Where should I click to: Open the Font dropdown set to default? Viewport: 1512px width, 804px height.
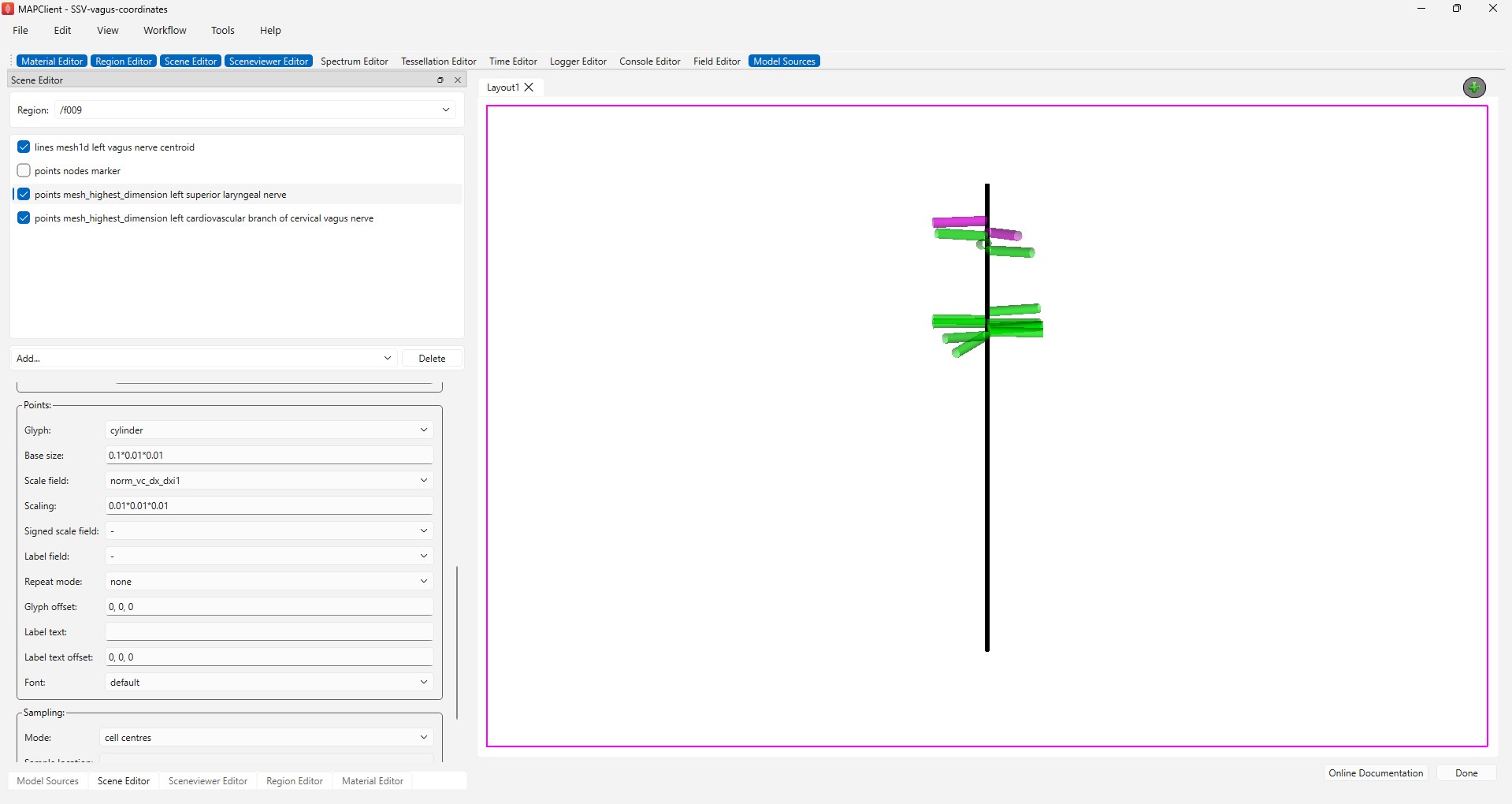coord(269,683)
